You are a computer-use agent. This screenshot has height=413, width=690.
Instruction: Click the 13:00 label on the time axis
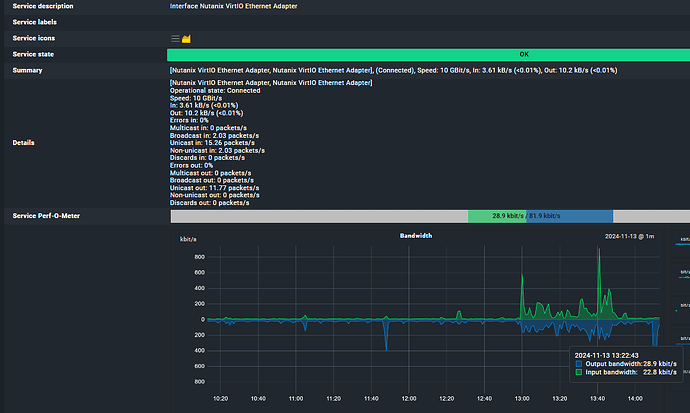[x=521, y=398]
